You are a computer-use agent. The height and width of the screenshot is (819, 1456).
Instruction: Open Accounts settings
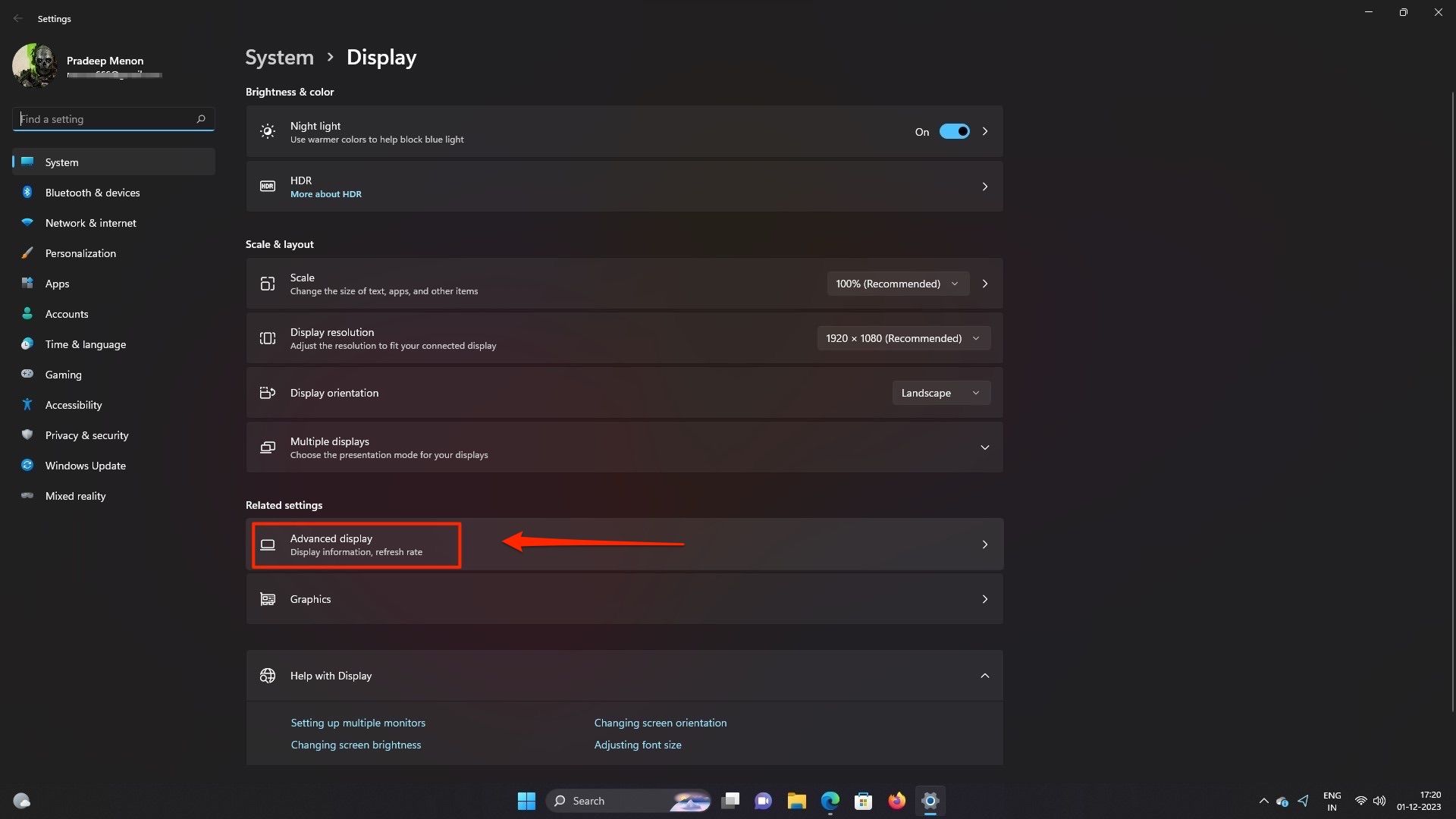(x=66, y=313)
